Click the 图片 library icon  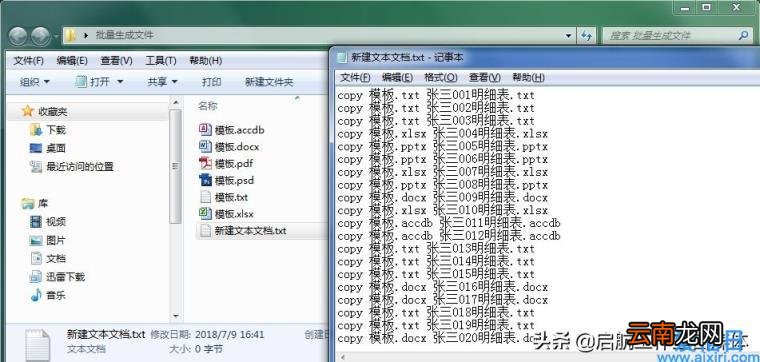pyautogui.click(x=35, y=240)
